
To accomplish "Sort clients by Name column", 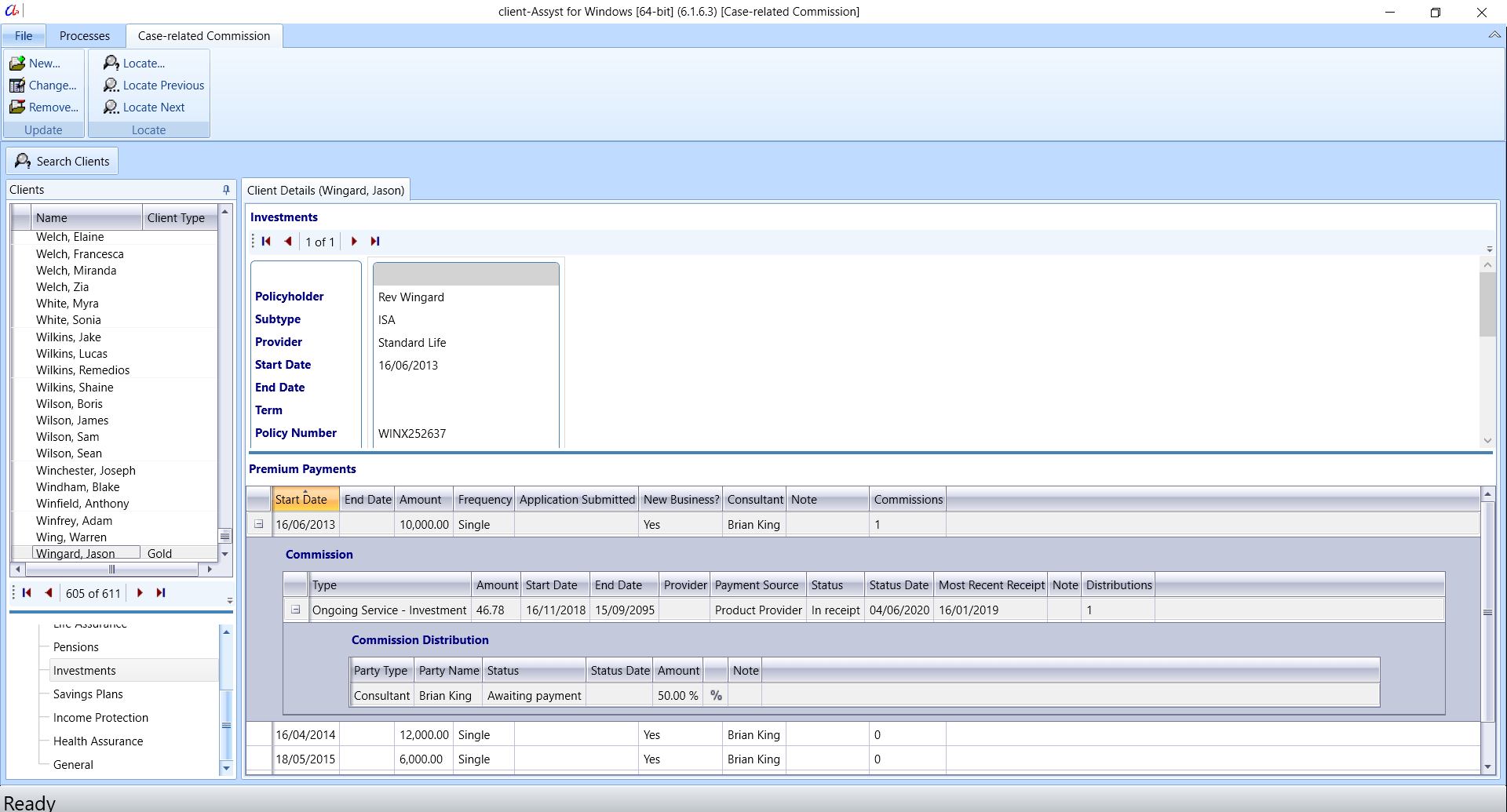I will point(86,217).
